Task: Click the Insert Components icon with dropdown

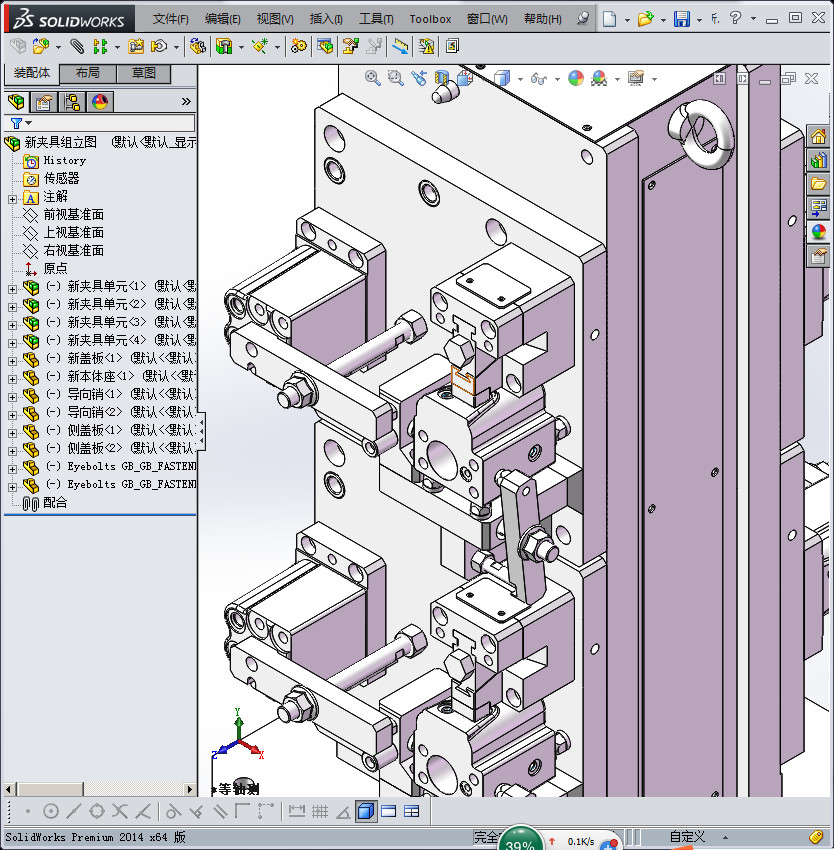Action: pos(41,47)
